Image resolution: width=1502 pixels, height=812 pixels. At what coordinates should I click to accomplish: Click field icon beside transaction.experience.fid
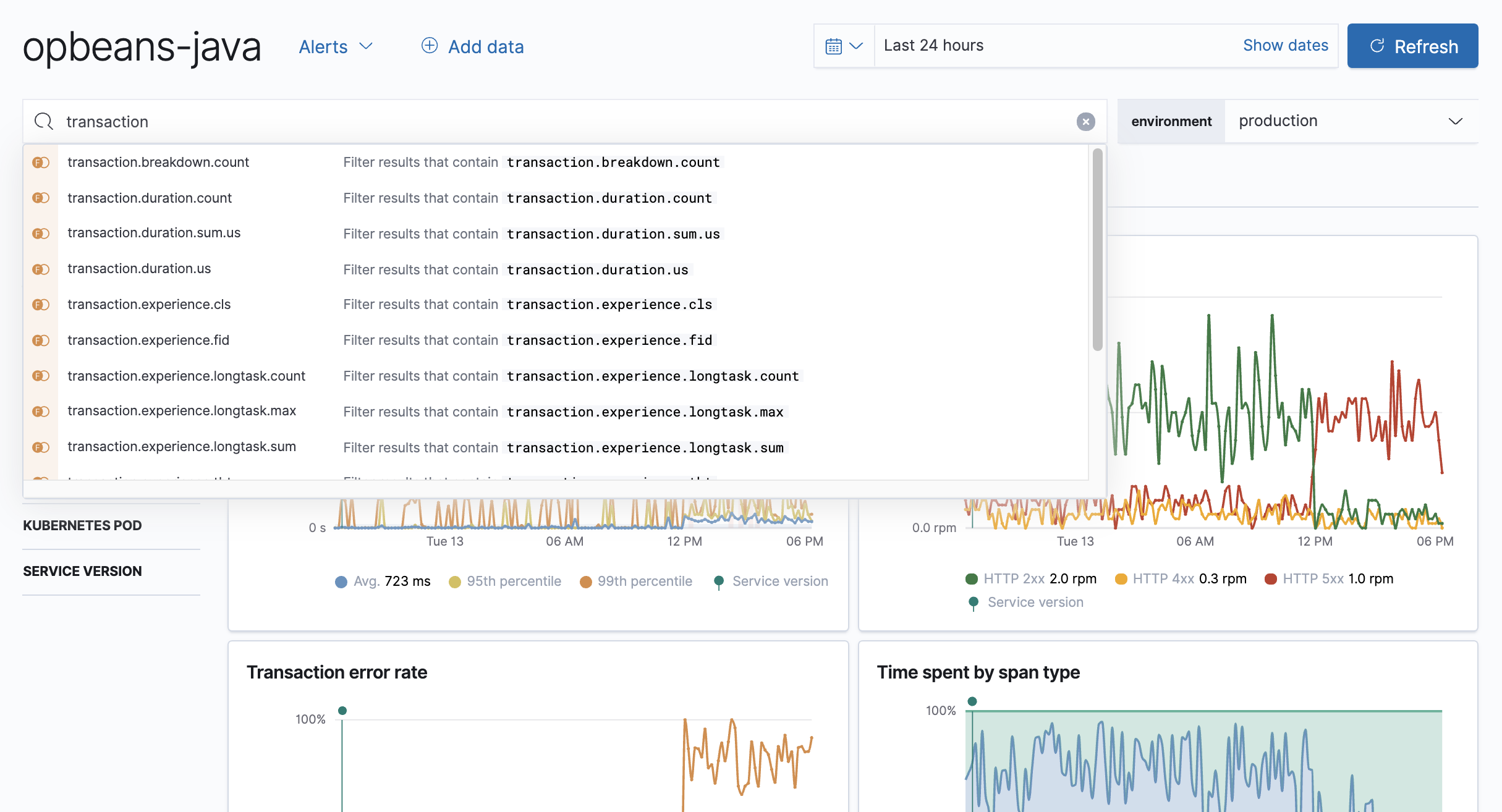pyautogui.click(x=41, y=340)
